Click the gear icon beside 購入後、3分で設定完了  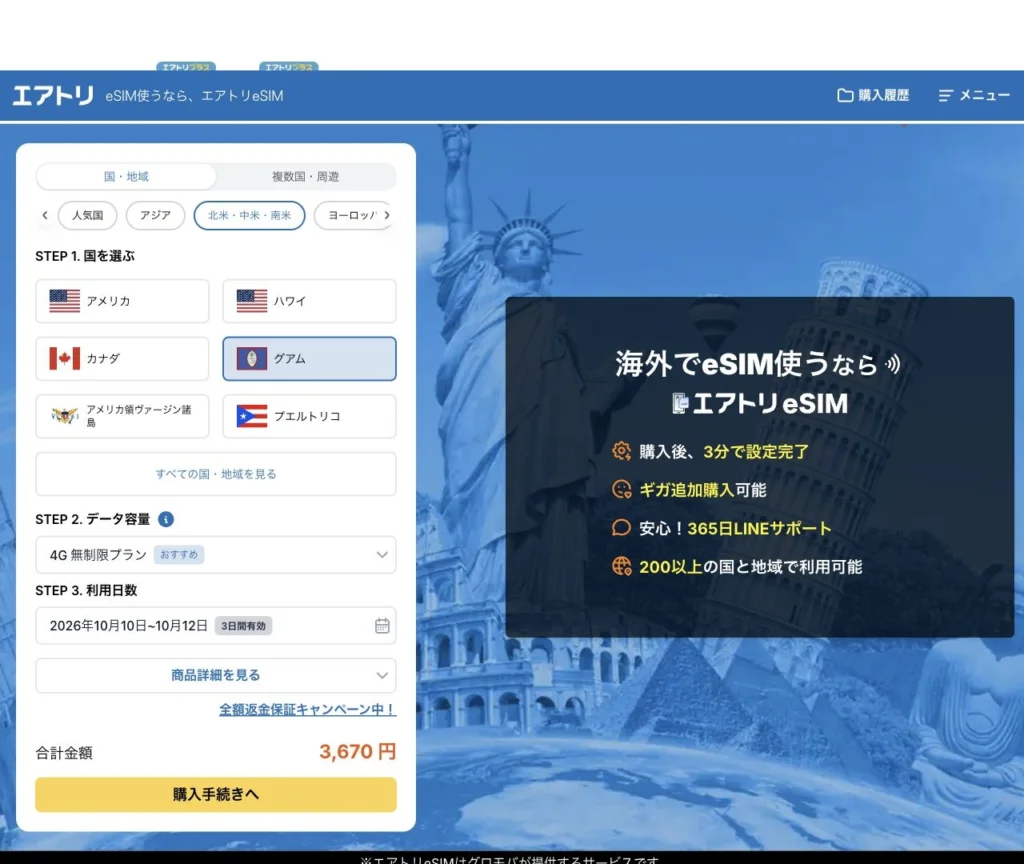click(621, 451)
